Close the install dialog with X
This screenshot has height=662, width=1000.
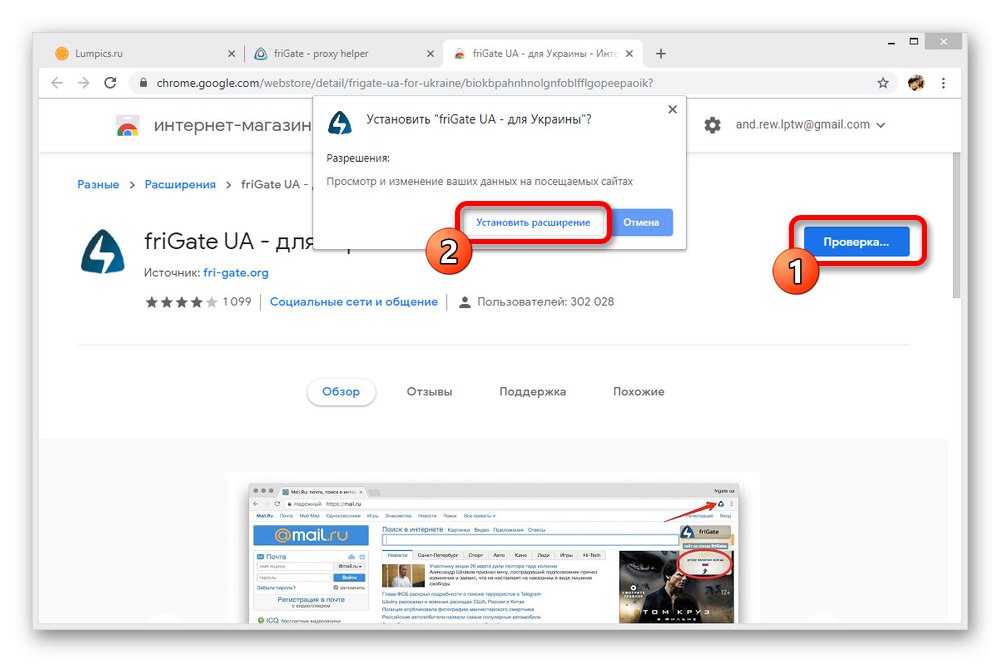coord(672,110)
